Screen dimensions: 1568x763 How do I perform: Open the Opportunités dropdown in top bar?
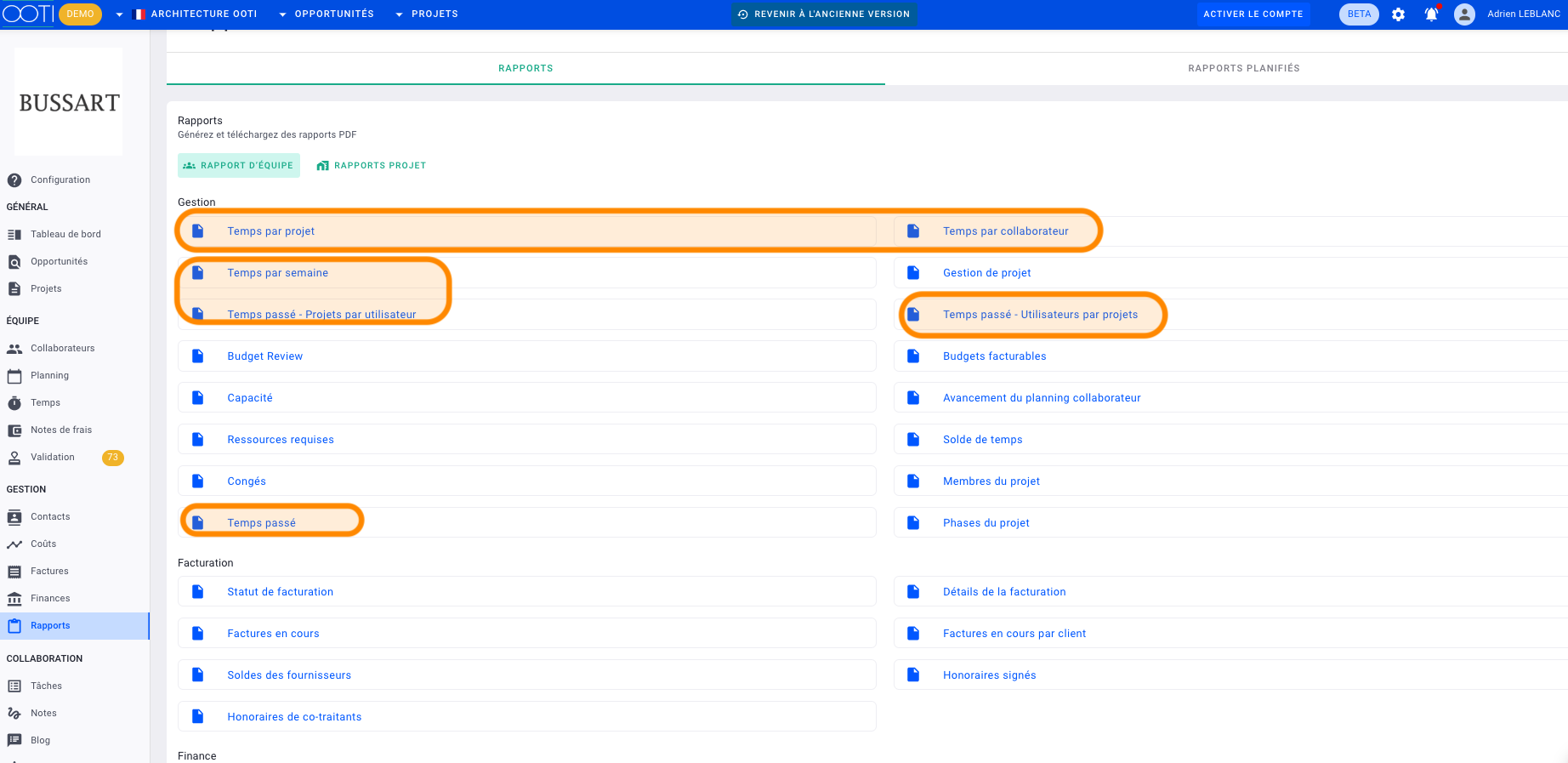point(327,14)
